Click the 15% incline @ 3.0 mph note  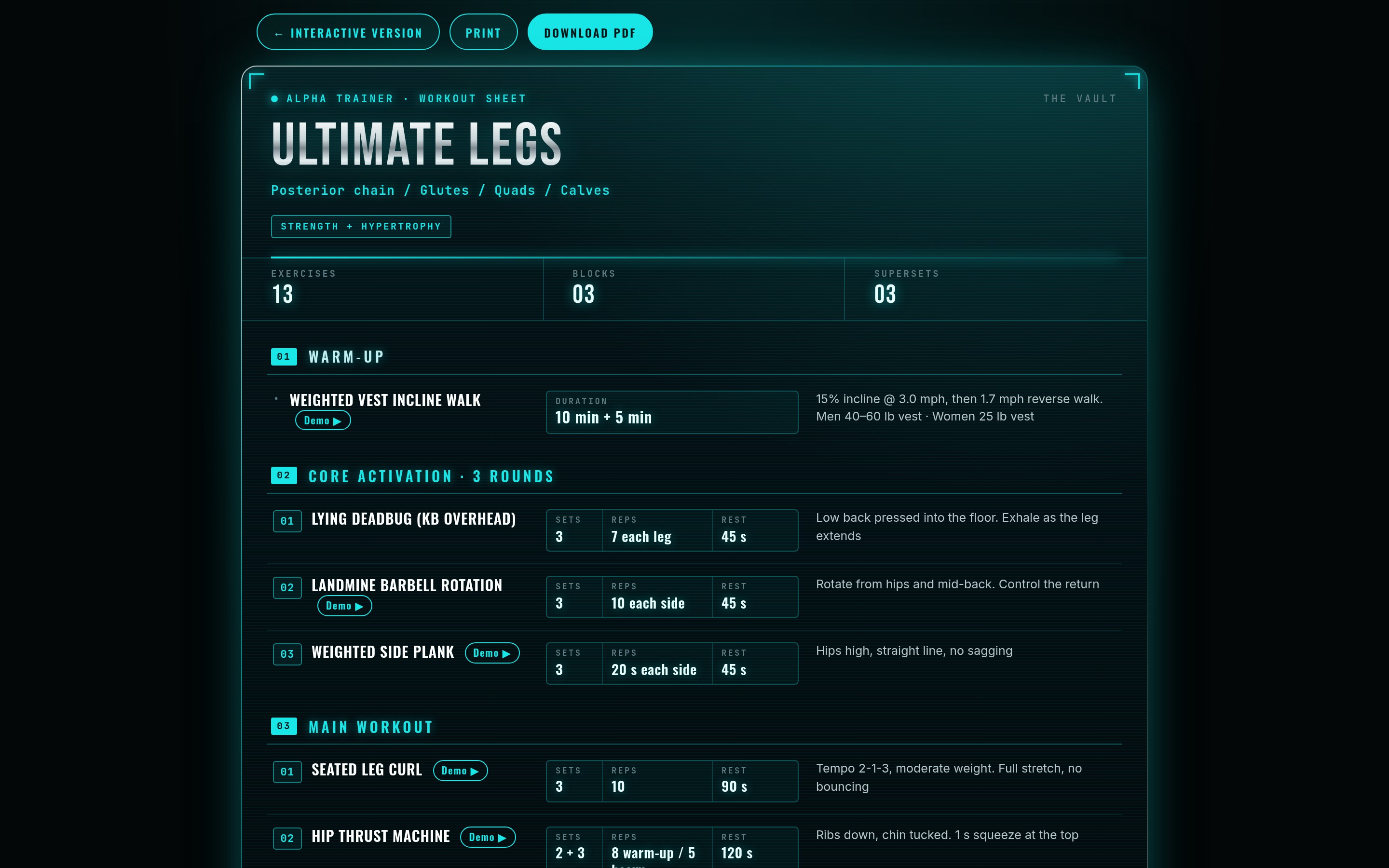click(959, 407)
